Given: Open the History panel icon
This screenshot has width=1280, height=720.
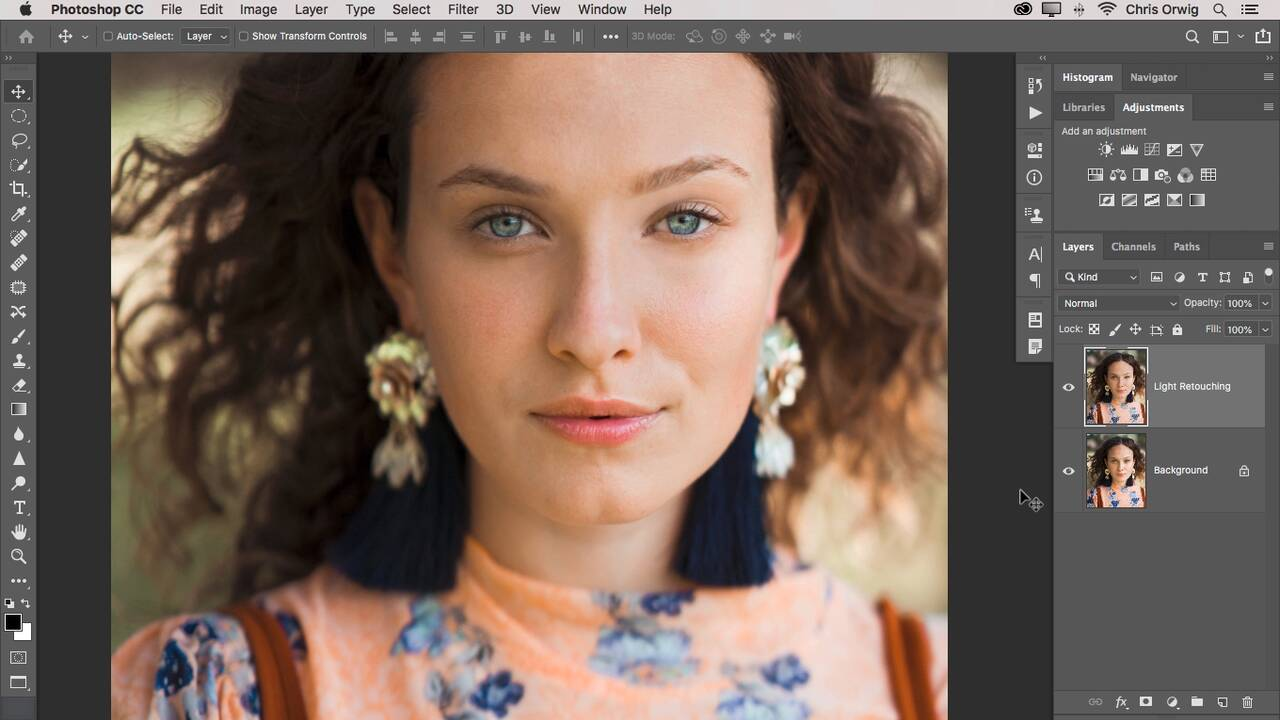Looking at the screenshot, I should point(1035,86).
